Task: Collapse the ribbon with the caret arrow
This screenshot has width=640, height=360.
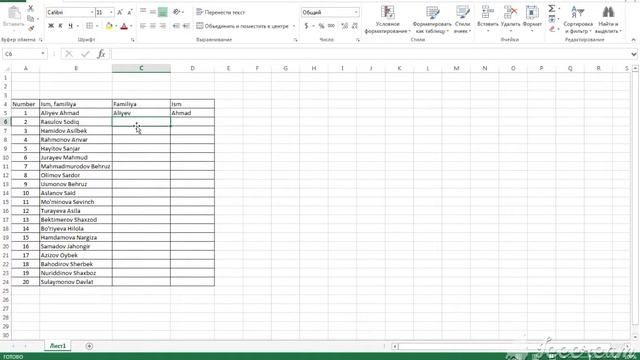Action: click(x=633, y=40)
